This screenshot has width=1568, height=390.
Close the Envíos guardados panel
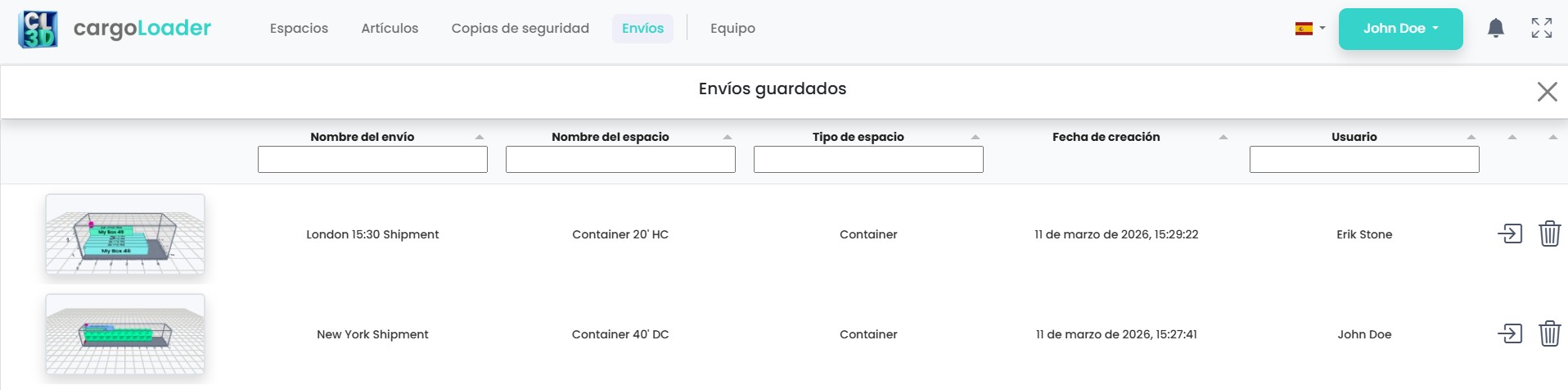click(1546, 92)
